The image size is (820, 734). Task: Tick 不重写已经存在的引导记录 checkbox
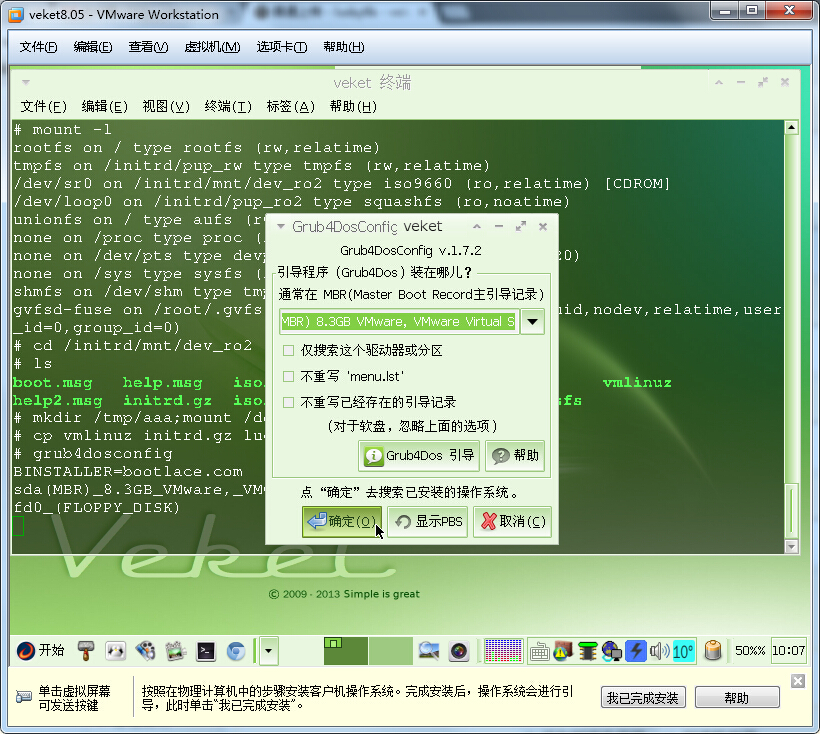pos(288,402)
